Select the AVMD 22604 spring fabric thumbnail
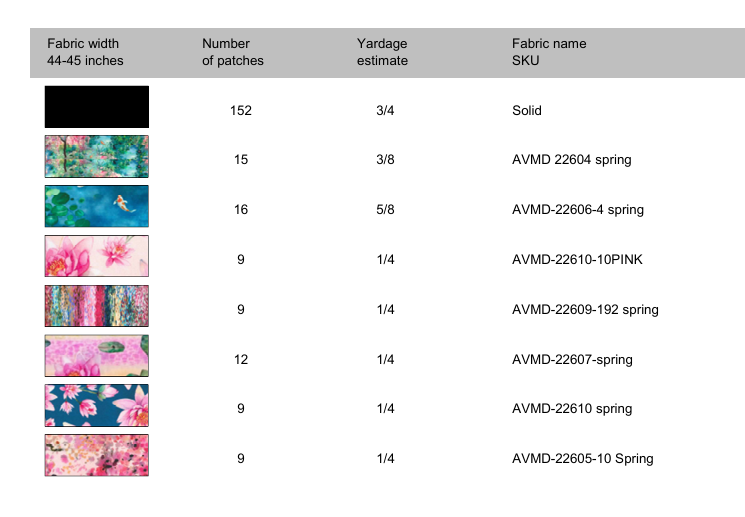This screenshot has width=745, height=517. pos(96,157)
